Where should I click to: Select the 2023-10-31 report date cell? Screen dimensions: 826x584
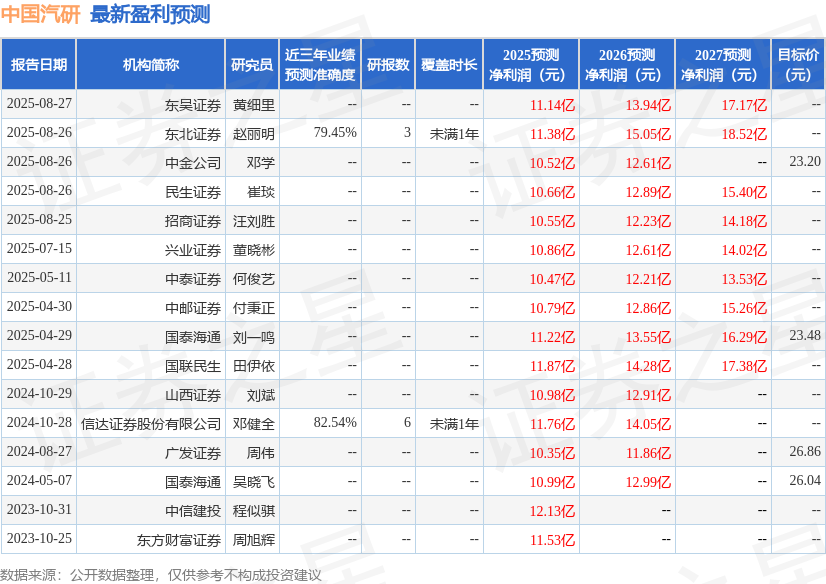(40, 509)
